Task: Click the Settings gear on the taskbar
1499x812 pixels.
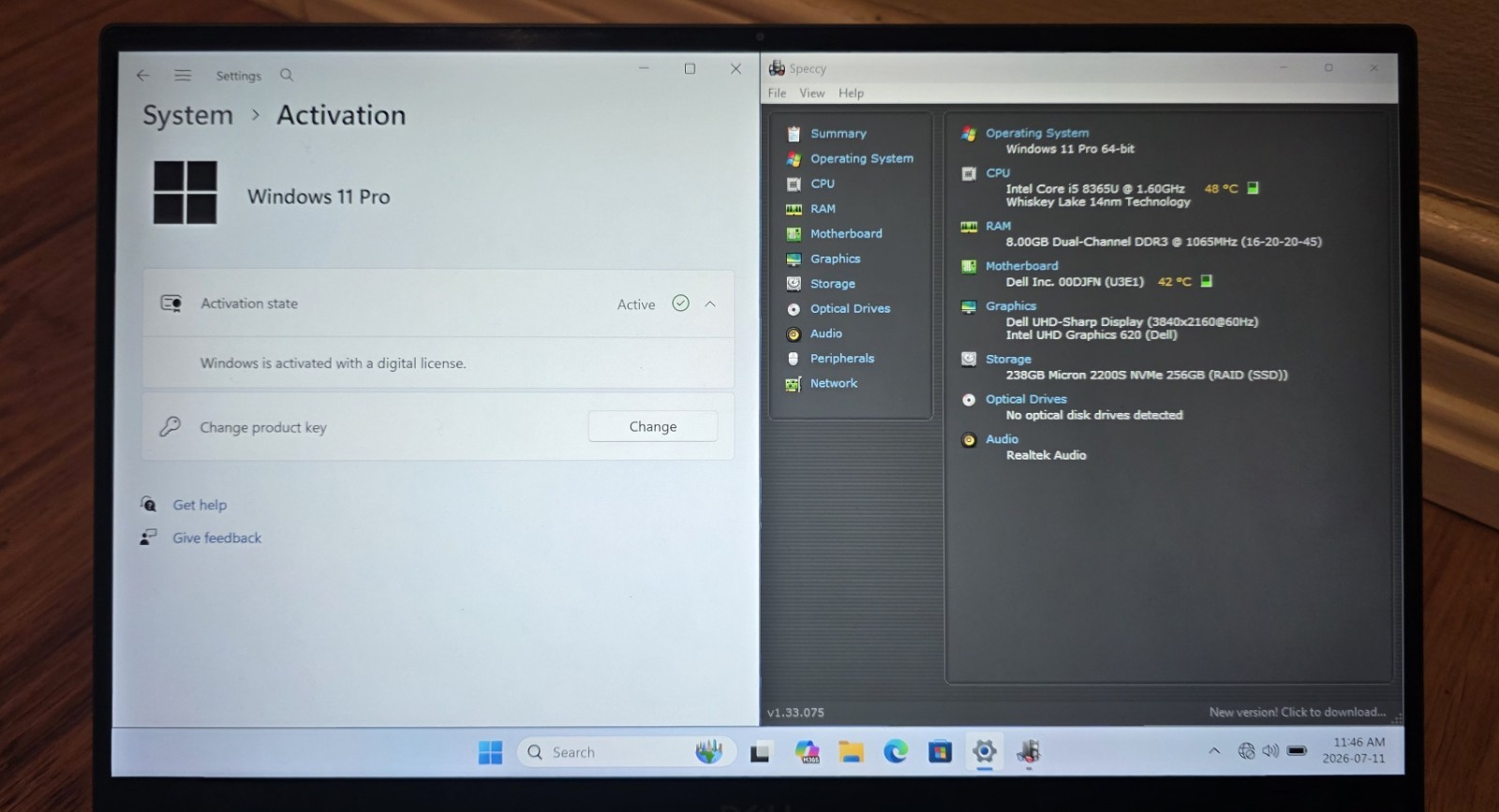Action: (984, 752)
